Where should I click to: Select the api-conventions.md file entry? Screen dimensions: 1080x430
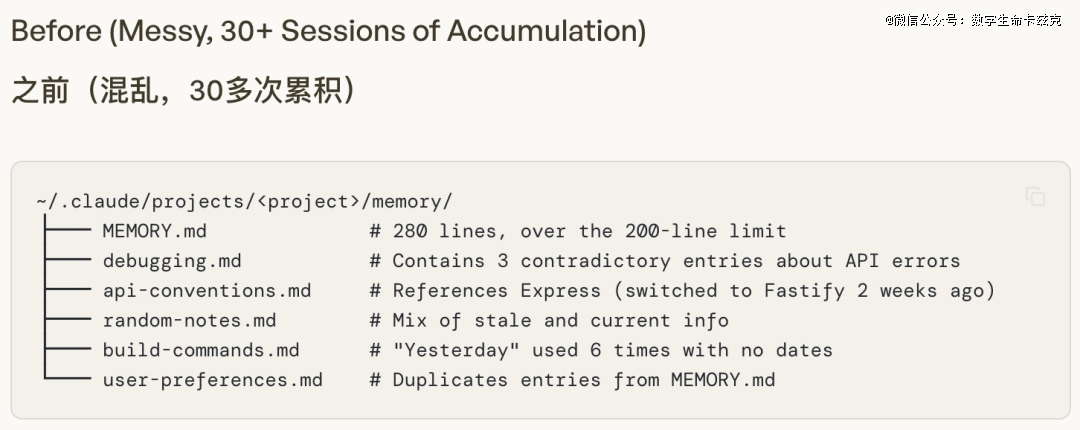[x=206, y=291]
